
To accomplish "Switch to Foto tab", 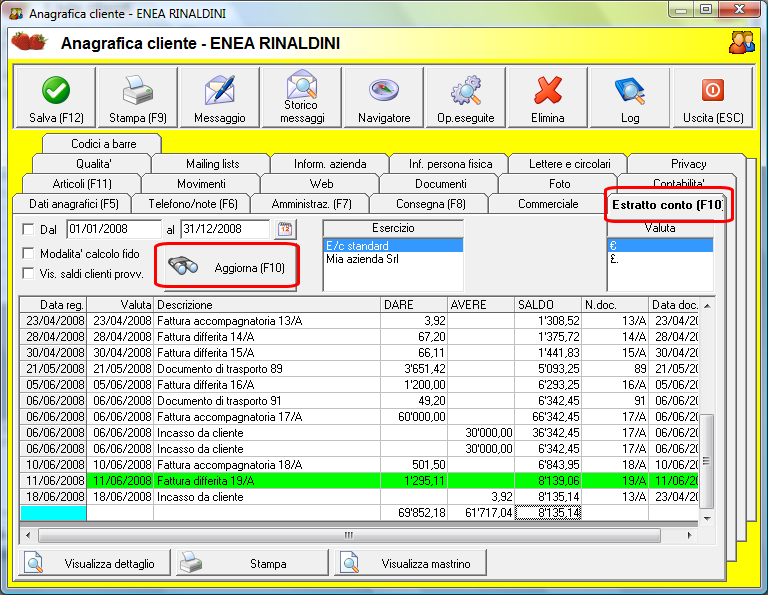I will pos(559,184).
